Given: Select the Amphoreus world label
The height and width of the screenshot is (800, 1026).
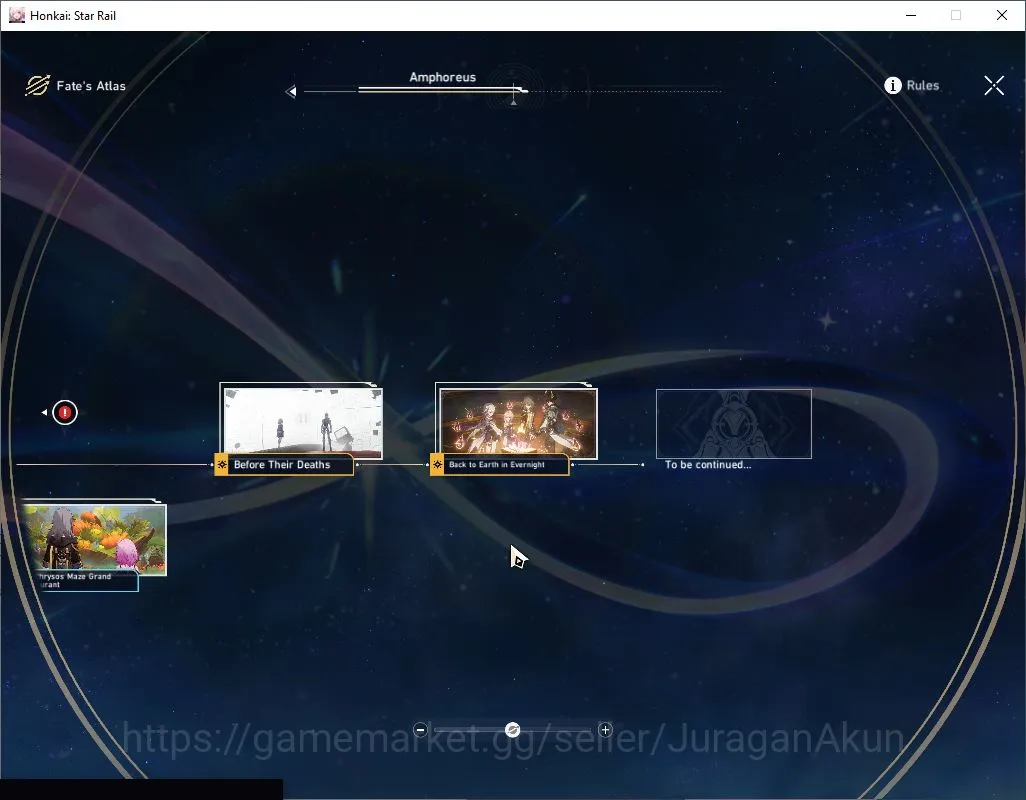Looking at the screenshot, I should (442, 77).
